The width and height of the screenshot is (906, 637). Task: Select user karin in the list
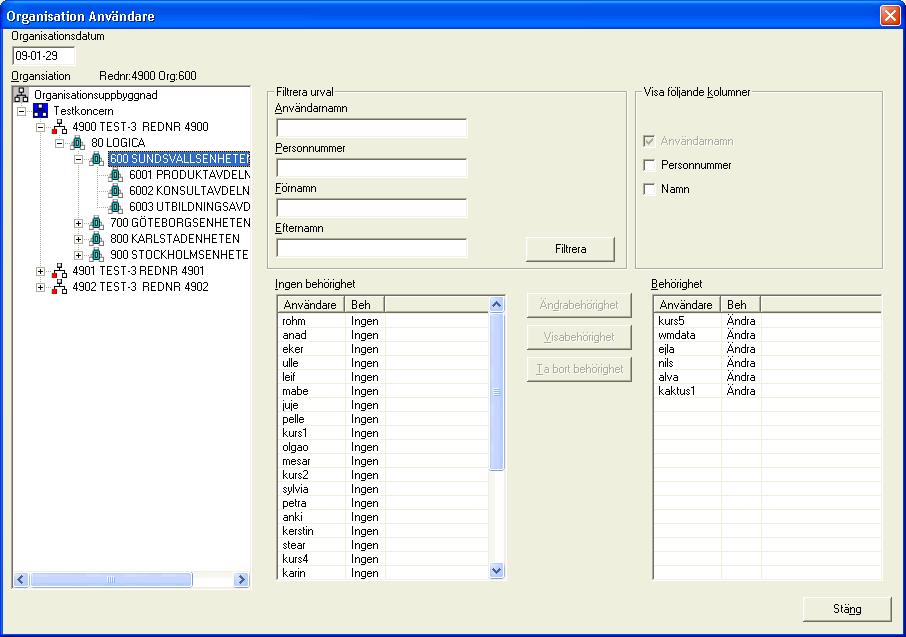294,573
